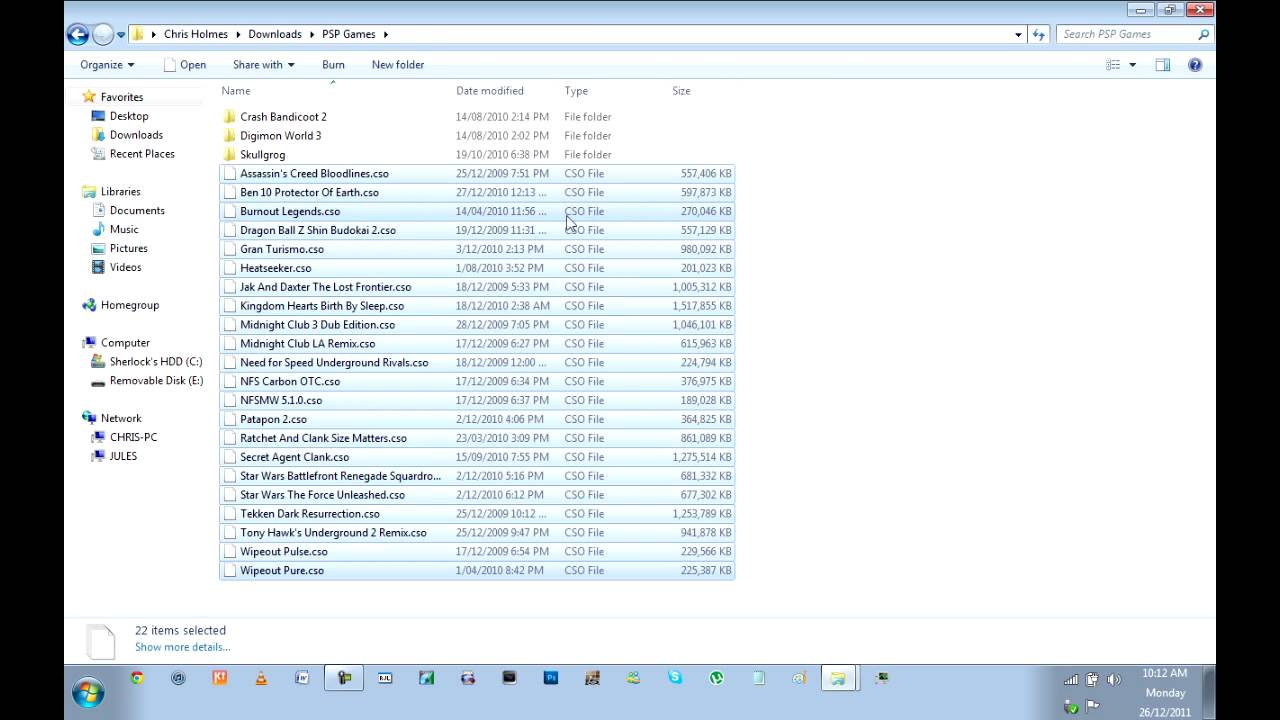Image resolution: width=1280 pixels, height=720 pixels.
Task: Open the Organize menu
Action: [x=107, y=65]
